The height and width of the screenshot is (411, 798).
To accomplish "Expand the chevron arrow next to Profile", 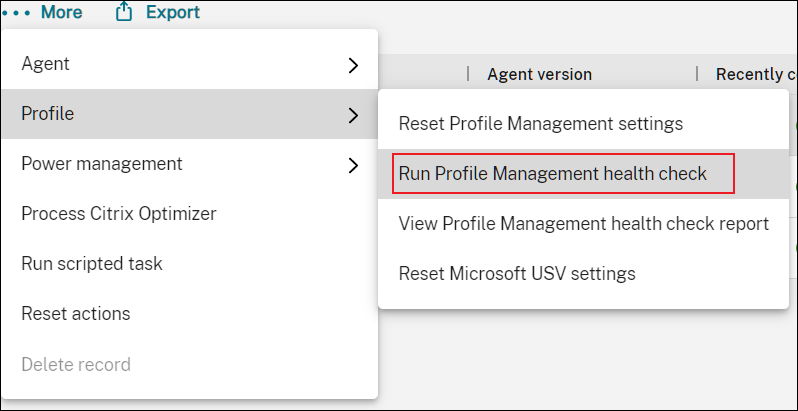I will tap(352, 115).
